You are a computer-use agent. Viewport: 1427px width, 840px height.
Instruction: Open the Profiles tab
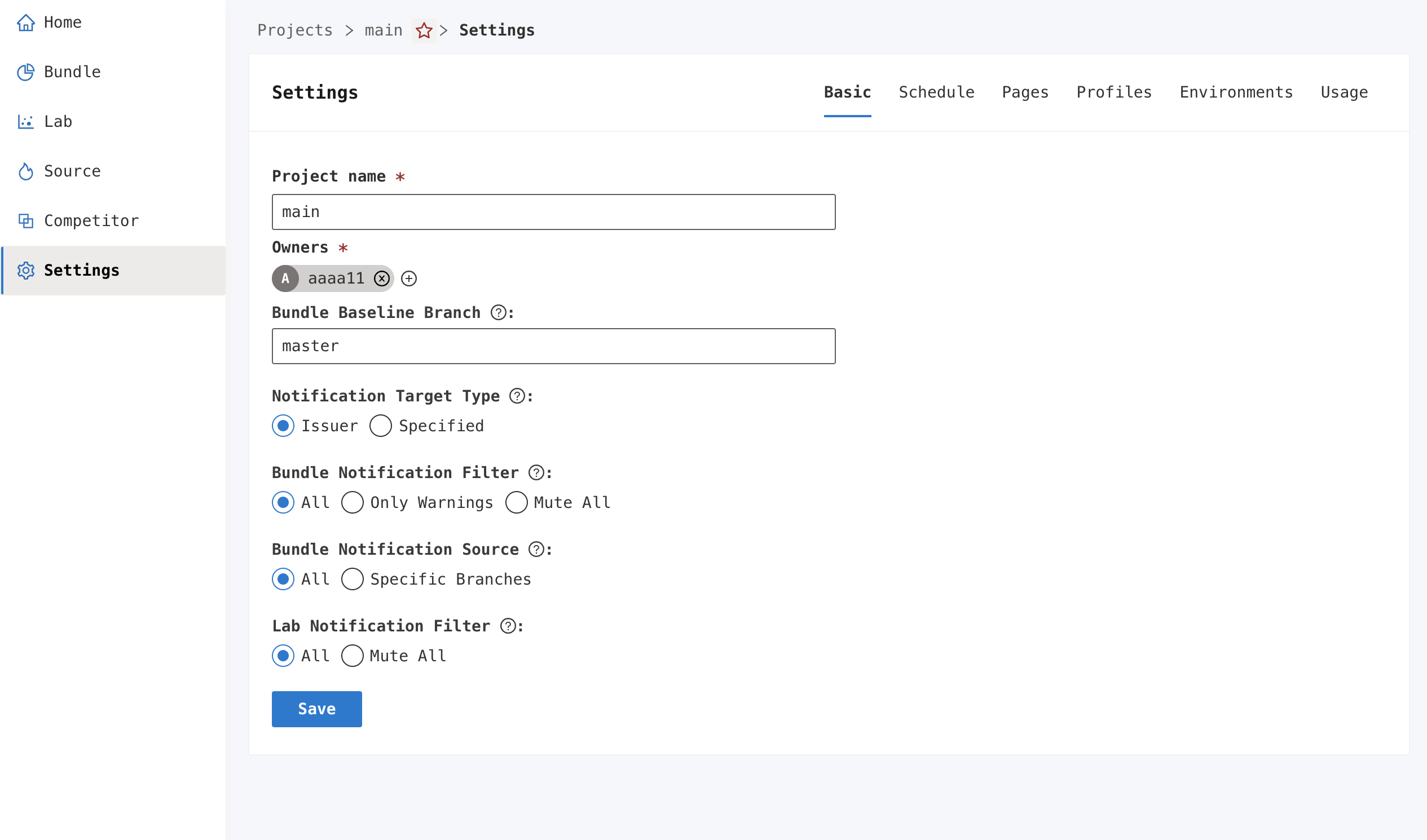pyautogui.click(x=1114, y=92)
